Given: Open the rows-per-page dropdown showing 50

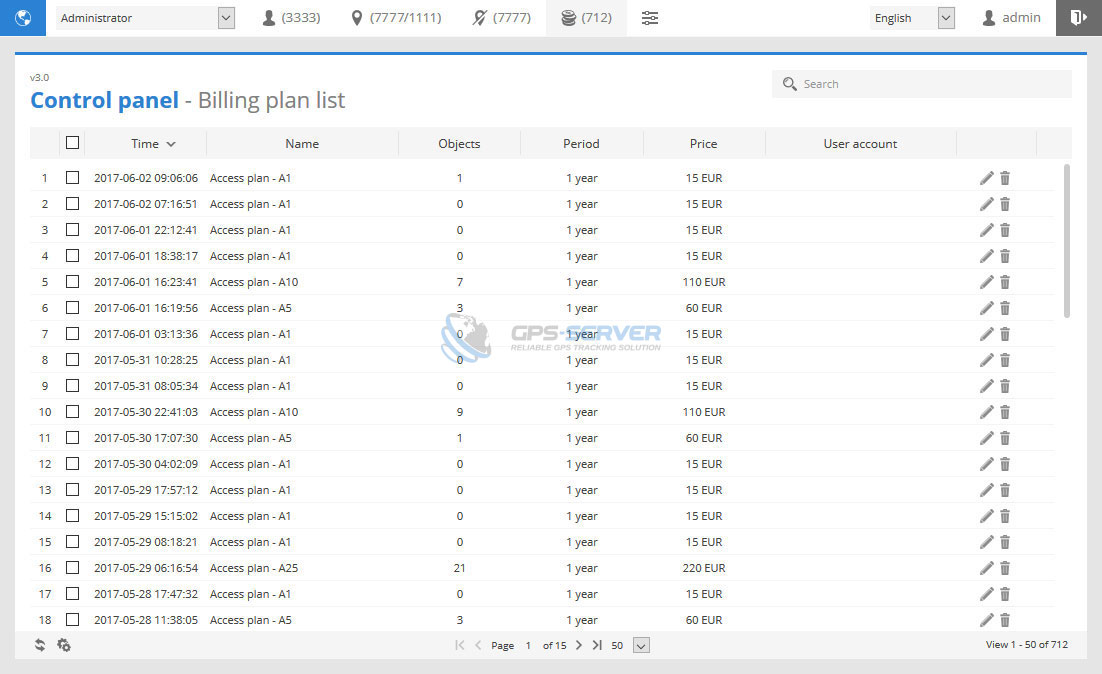Looking at the screenshot, I should click(641, 645).
